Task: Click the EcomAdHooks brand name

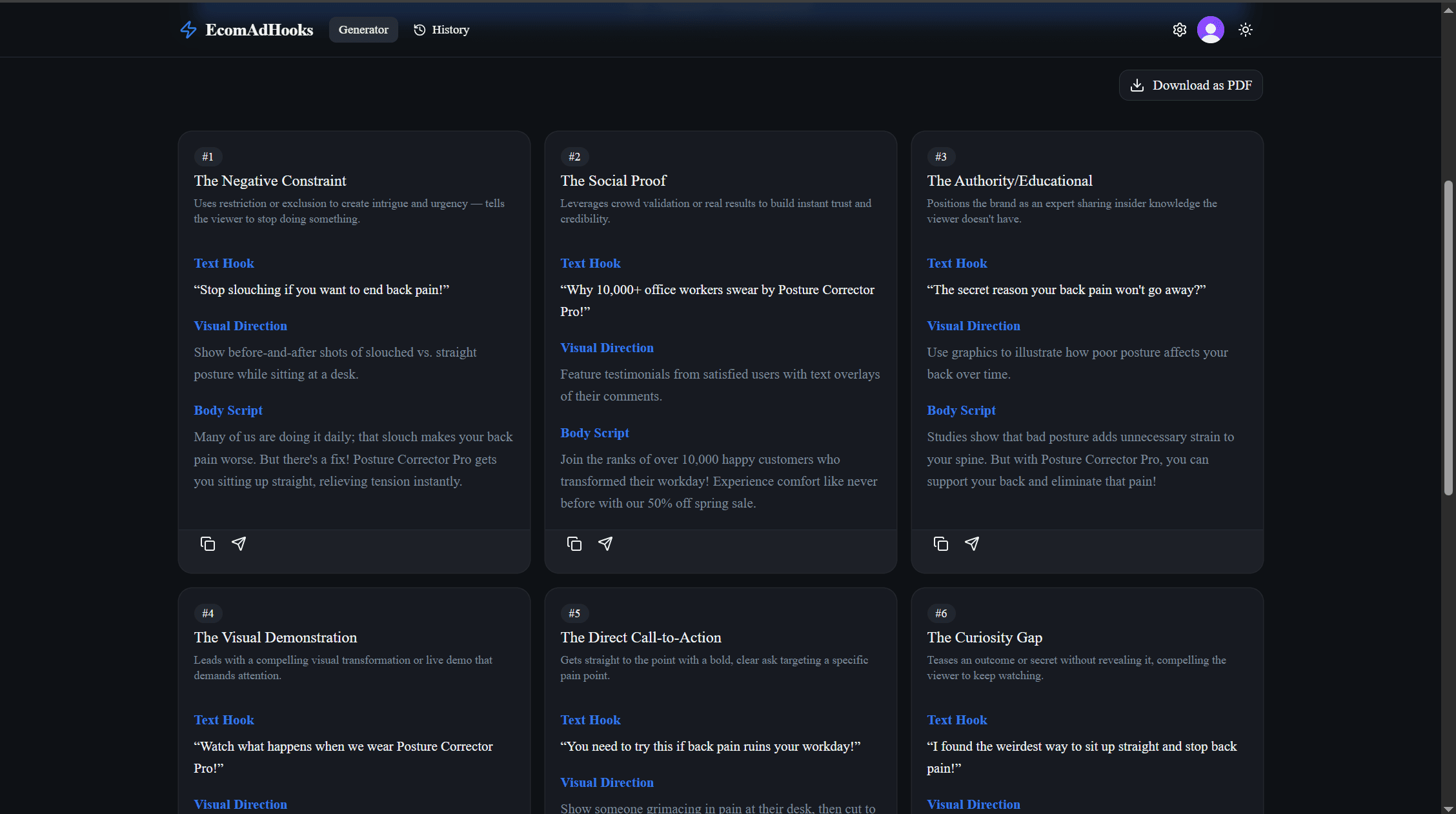Action: click(x=259, y=30)
